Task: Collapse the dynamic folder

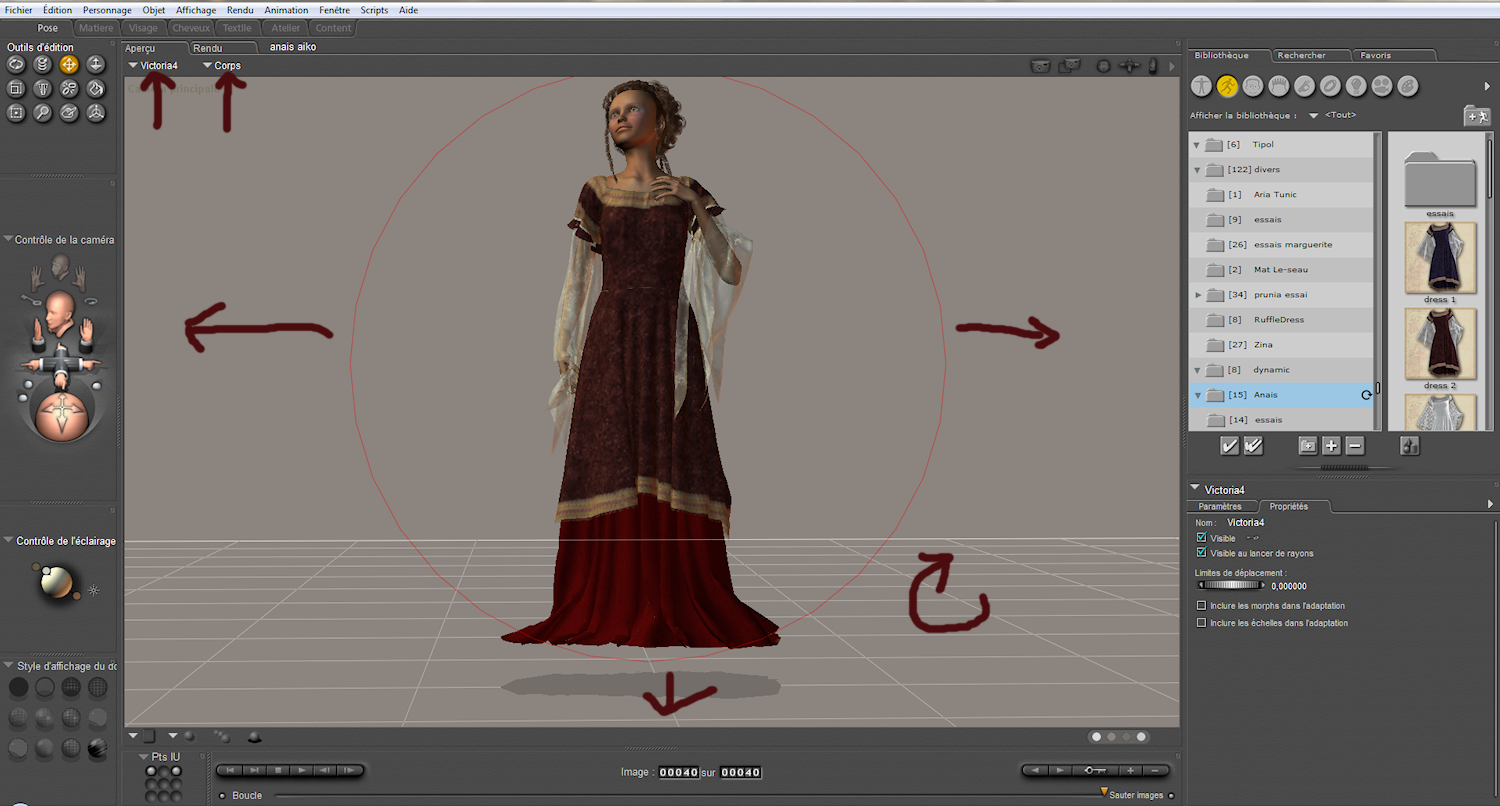Action: pyautogui.click(x=1196, y=370)
